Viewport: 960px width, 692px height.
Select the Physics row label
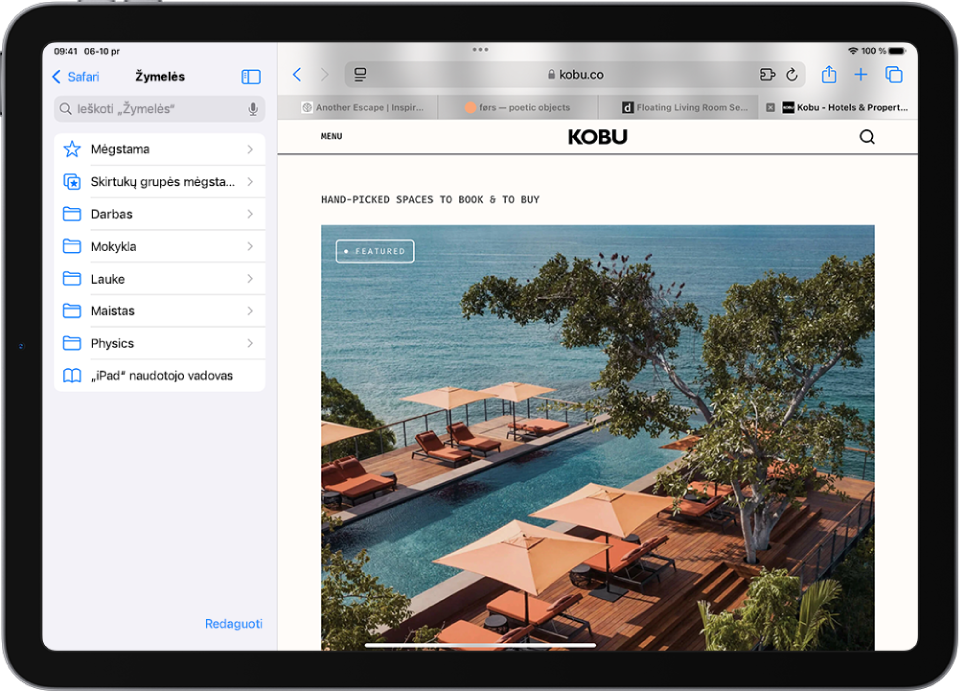point(112,343)
